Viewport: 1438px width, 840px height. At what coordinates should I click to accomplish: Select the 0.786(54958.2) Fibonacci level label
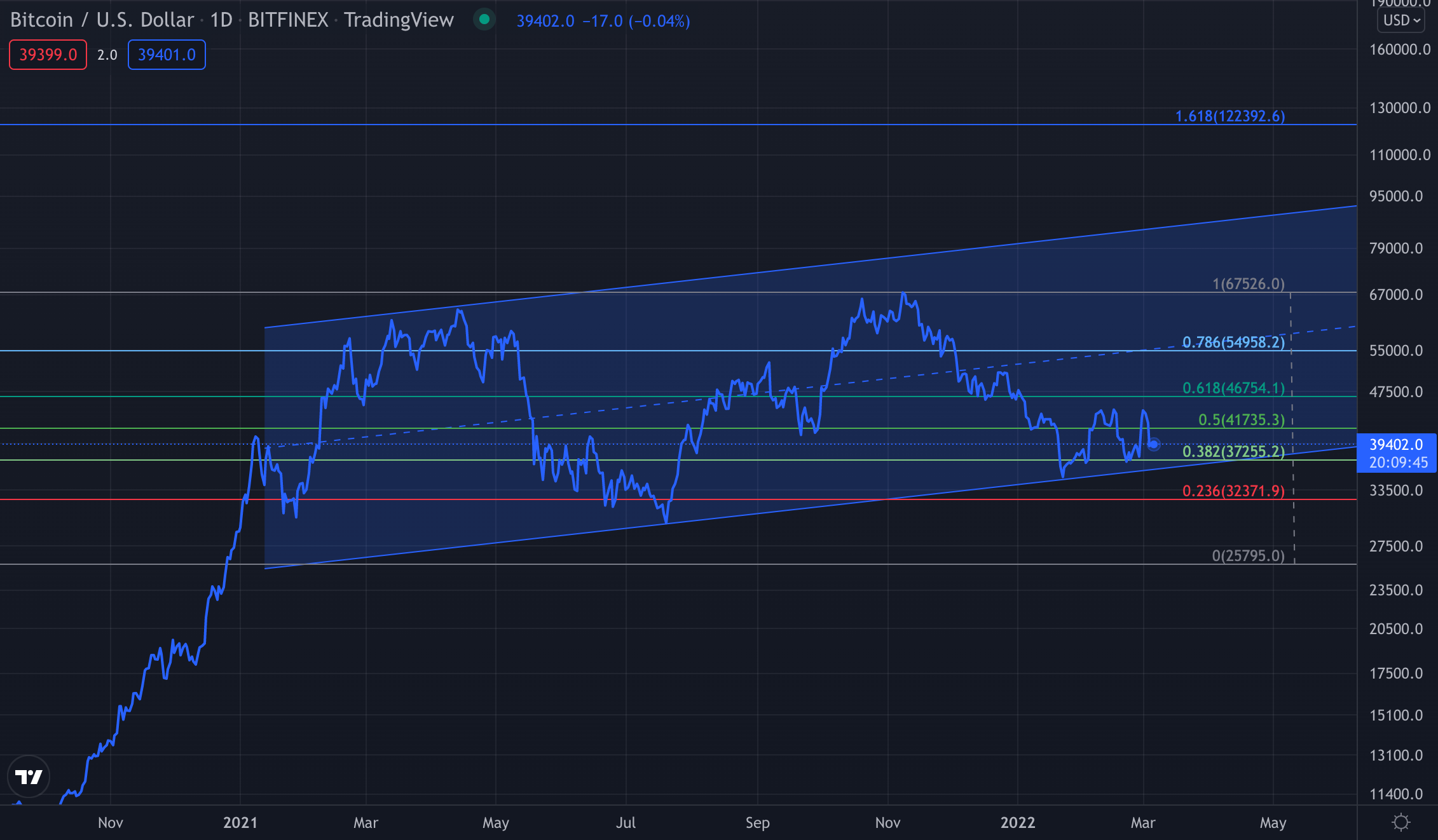click(1233, 342)
